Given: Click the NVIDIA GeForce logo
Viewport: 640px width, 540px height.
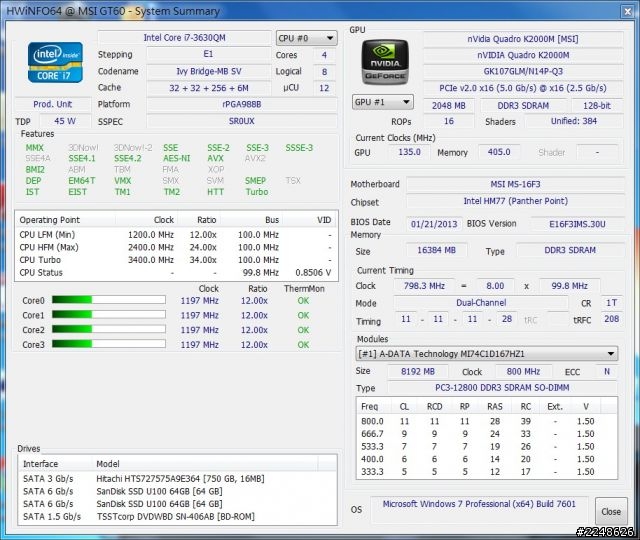Looking at the screenshot, I should pyautogui.click(x=384, y=62).
